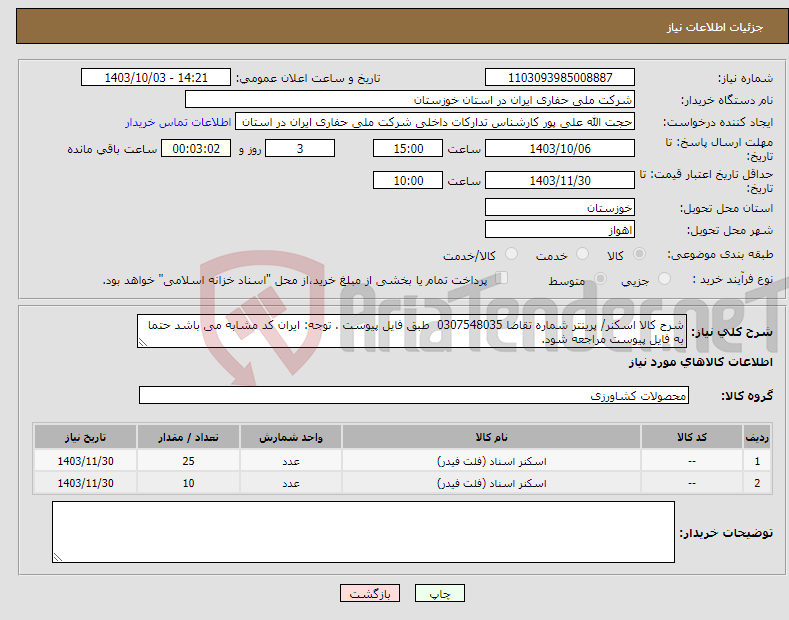Select the جزیی purchase type radio
This screenshot has height=620, width=789.
pyautogui.click(x=664, y=279)
